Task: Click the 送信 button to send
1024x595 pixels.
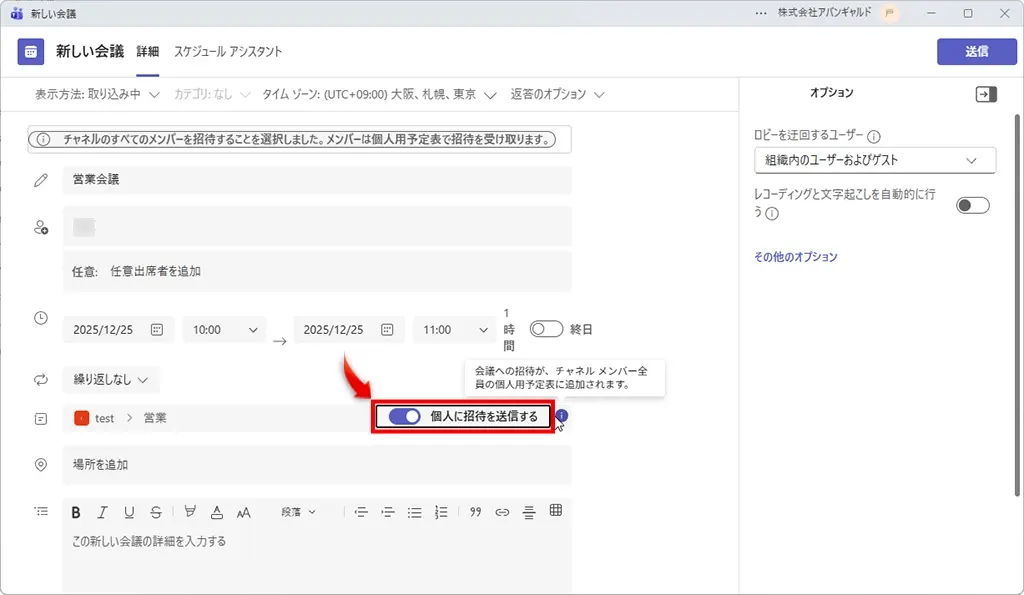Action: [977, 51]
